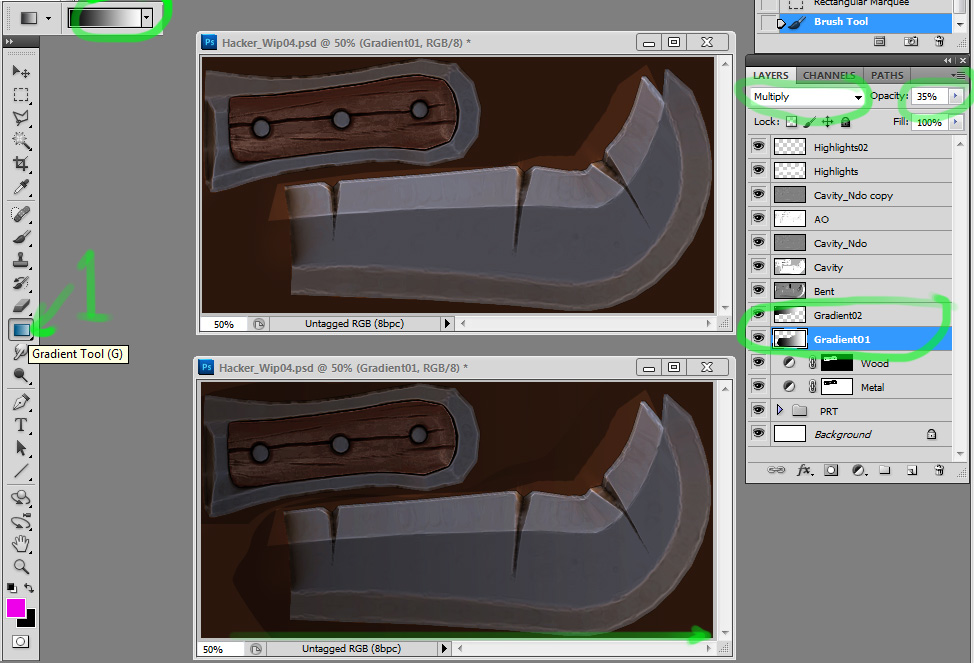The height and width of the screenshot is (663, 974).
Task: Click the foreground magenta color swatch
Action: click(x=15, y=606)
